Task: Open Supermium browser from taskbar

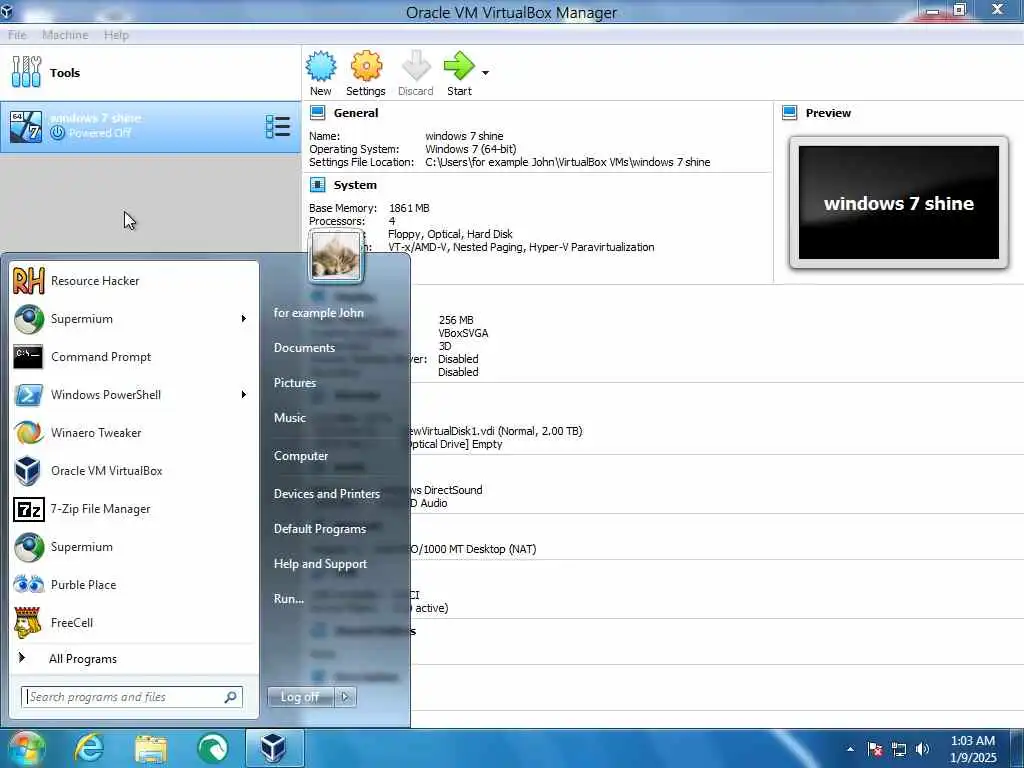Action: 212,748
